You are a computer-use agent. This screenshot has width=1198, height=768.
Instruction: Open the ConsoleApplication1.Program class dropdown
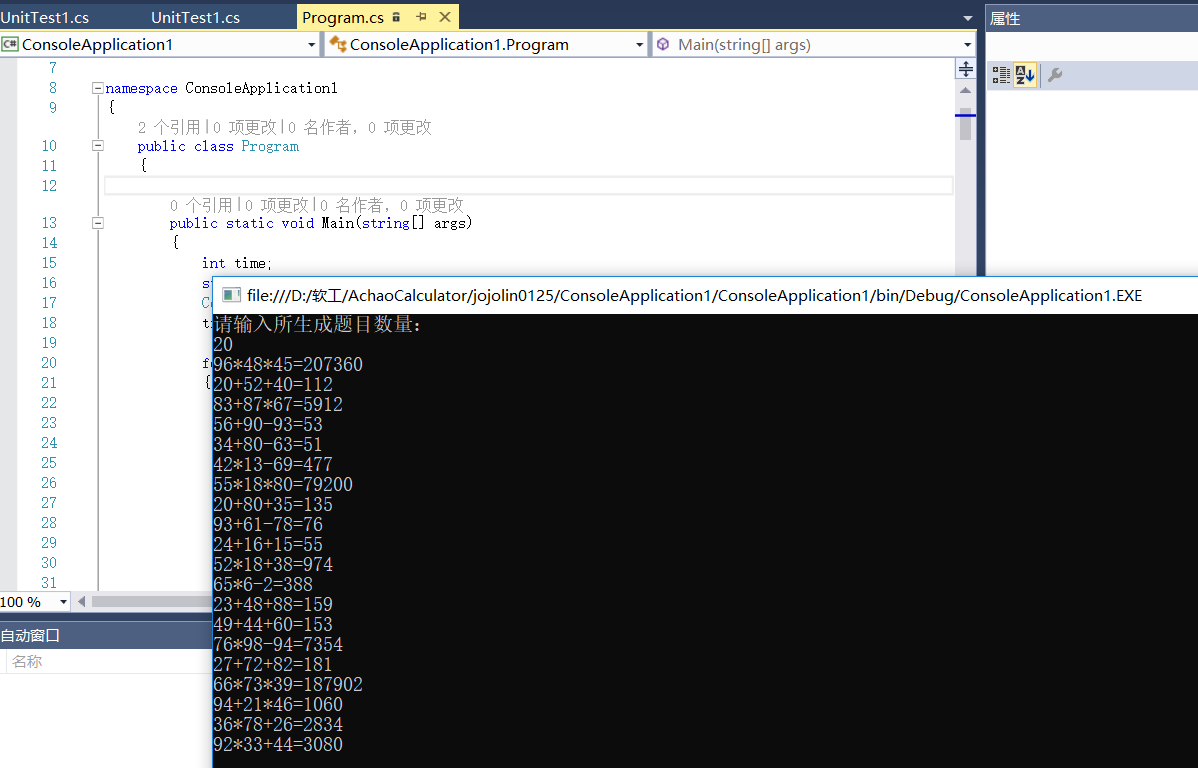pyautogui.click(x=639, y=45)
